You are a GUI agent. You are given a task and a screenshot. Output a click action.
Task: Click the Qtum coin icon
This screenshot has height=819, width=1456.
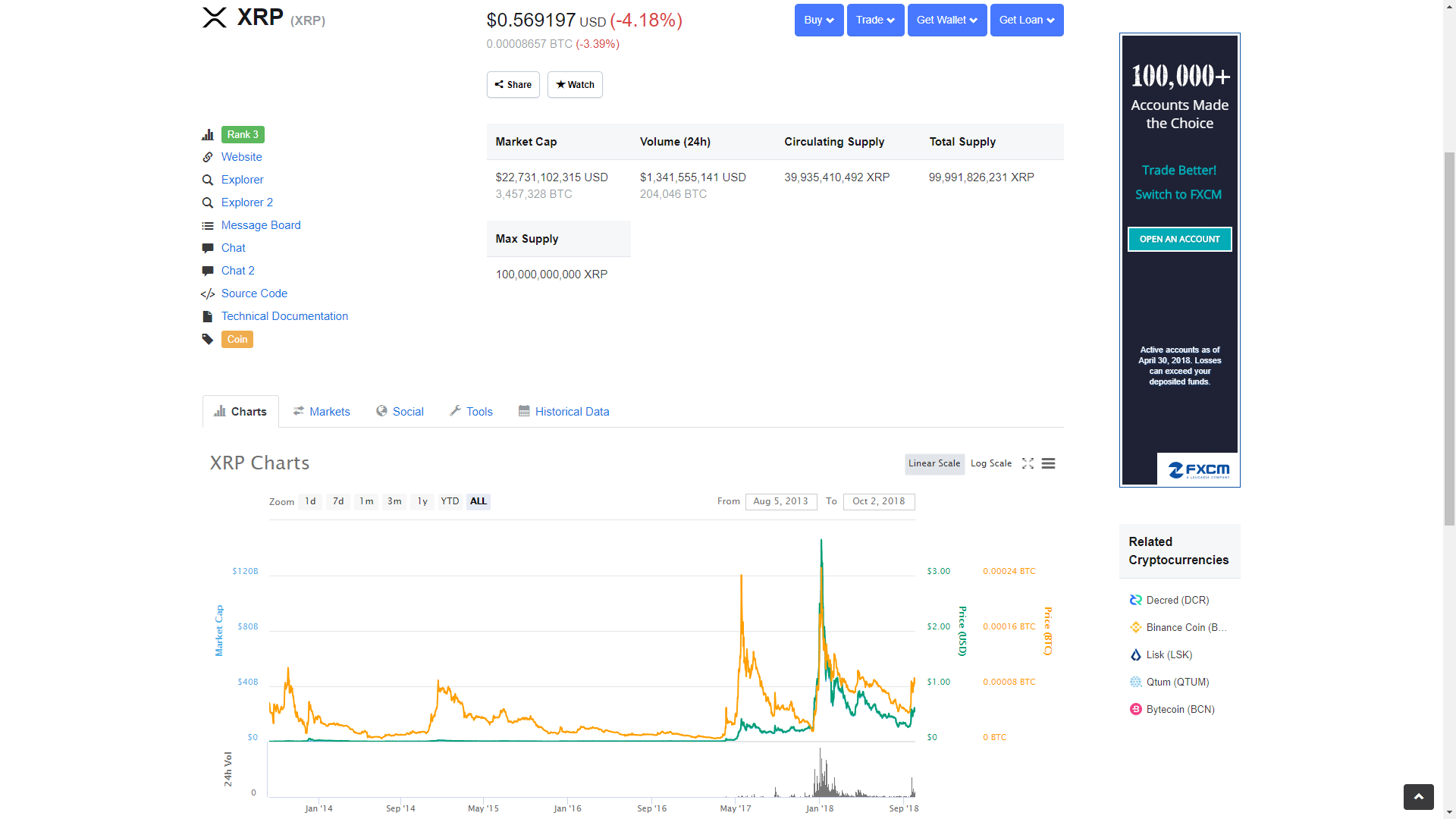(1136, 682)
